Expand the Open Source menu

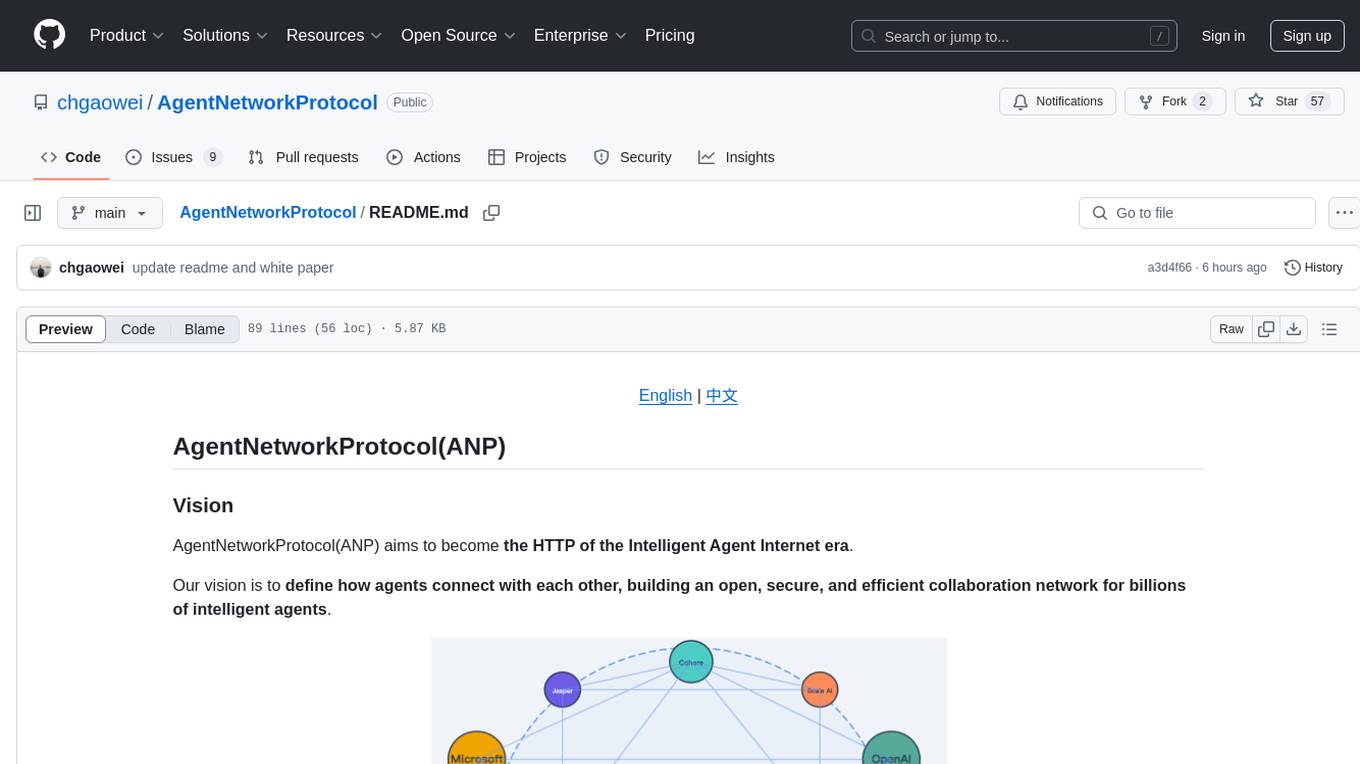click(x=458, y=35)
